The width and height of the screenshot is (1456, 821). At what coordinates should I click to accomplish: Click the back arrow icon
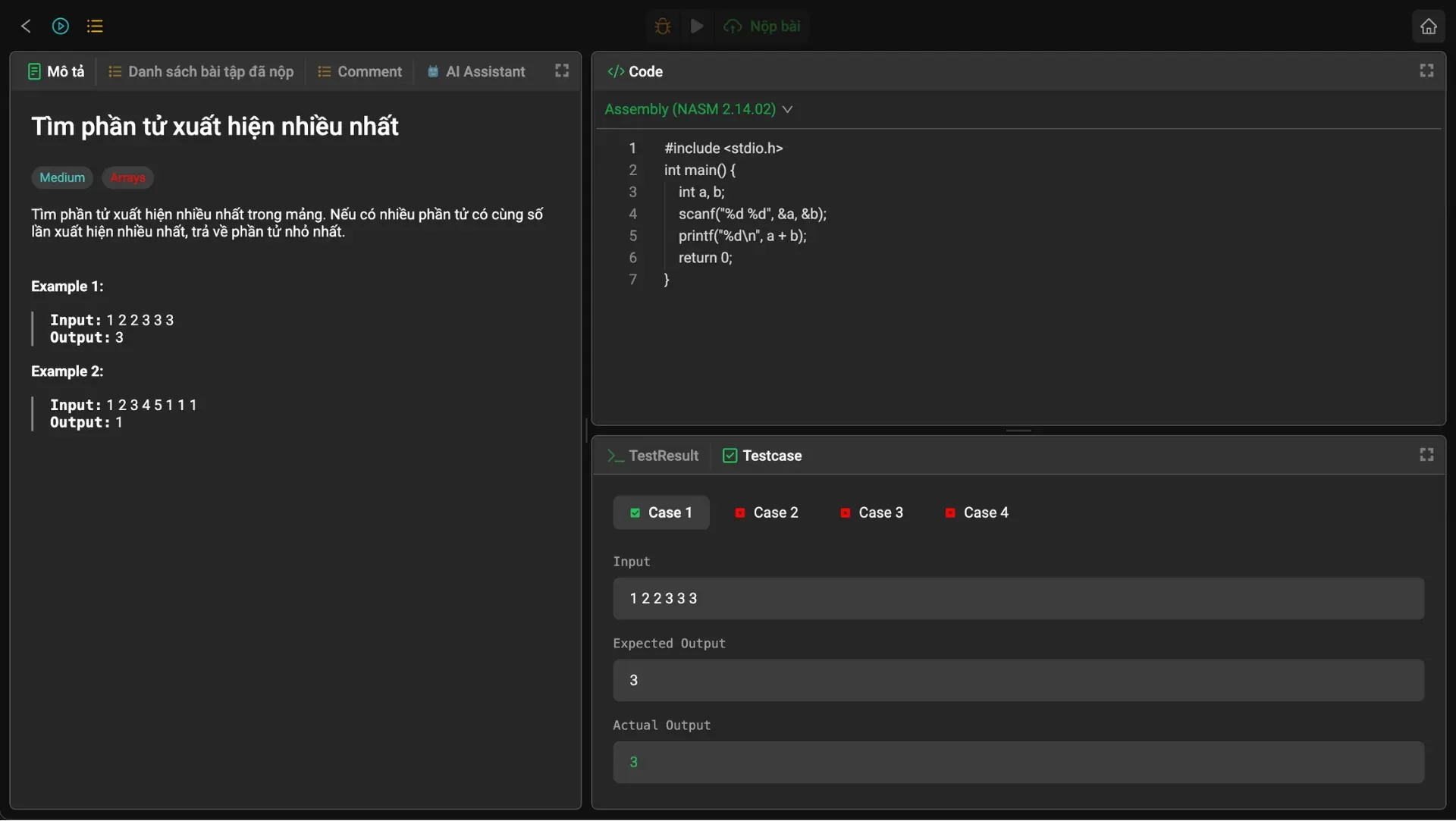point(26,27)
